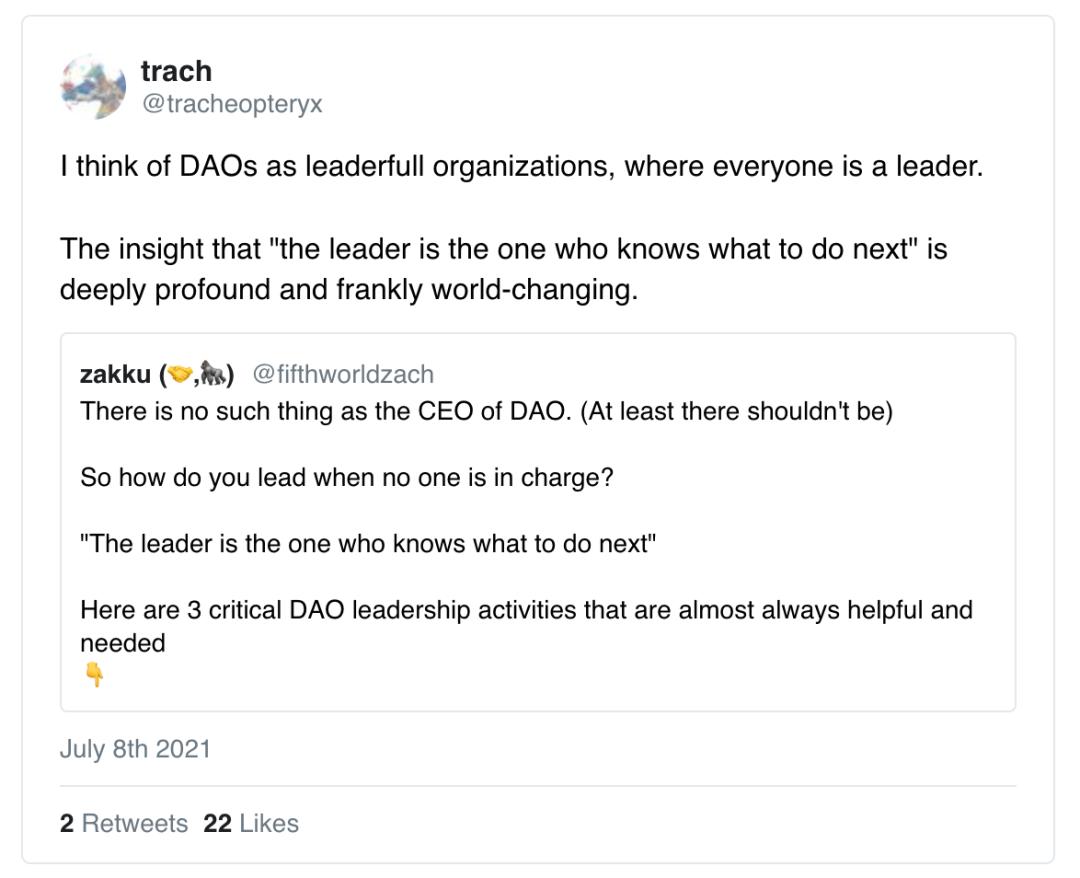This screenshot has height=878, width=1080.
Task: Click the handshake emoji beside zakku
Action: [x=180, y=374]
